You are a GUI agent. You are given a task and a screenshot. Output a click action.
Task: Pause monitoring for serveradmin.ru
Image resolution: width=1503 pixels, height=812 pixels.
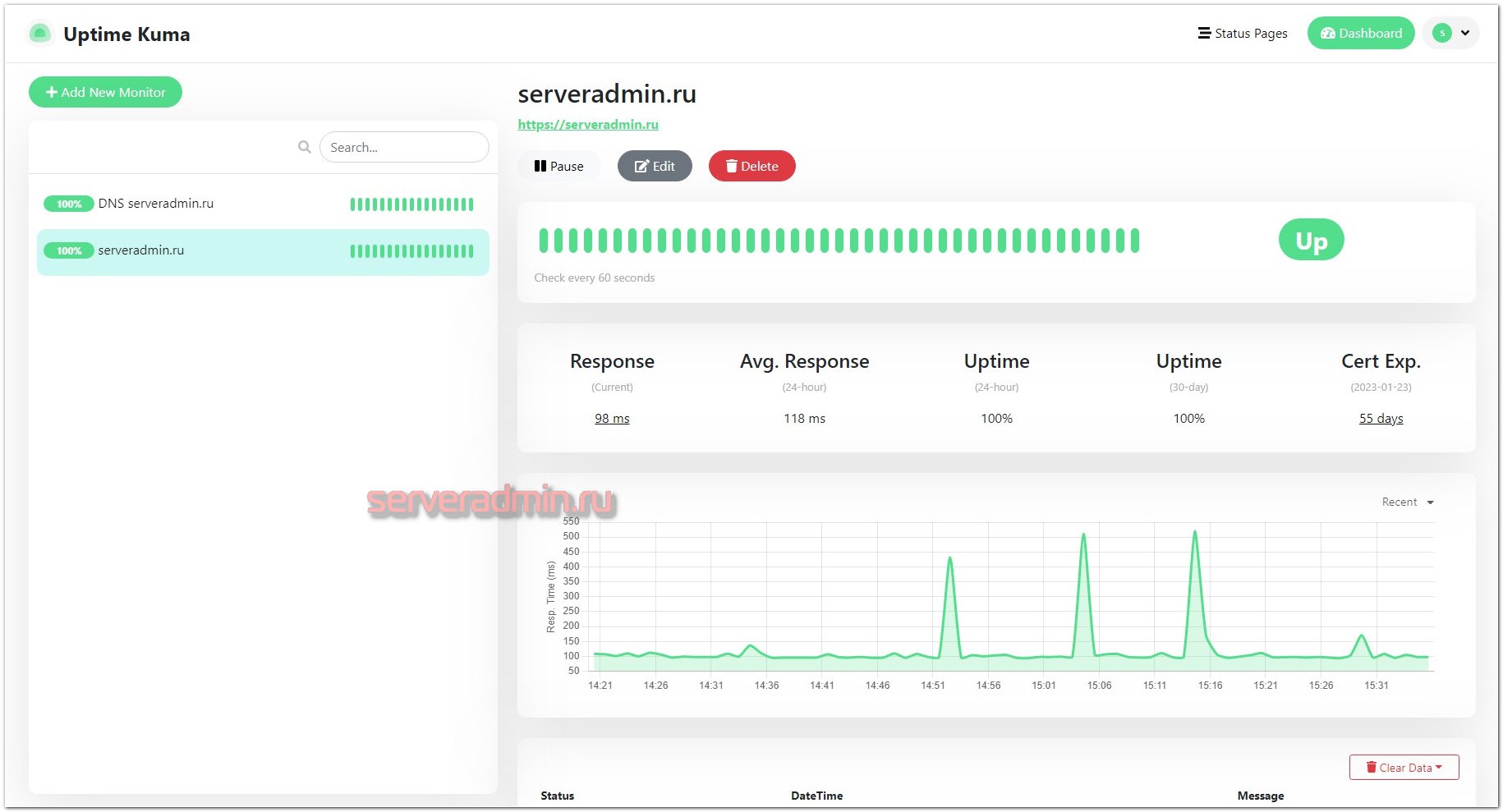(559, 166)
